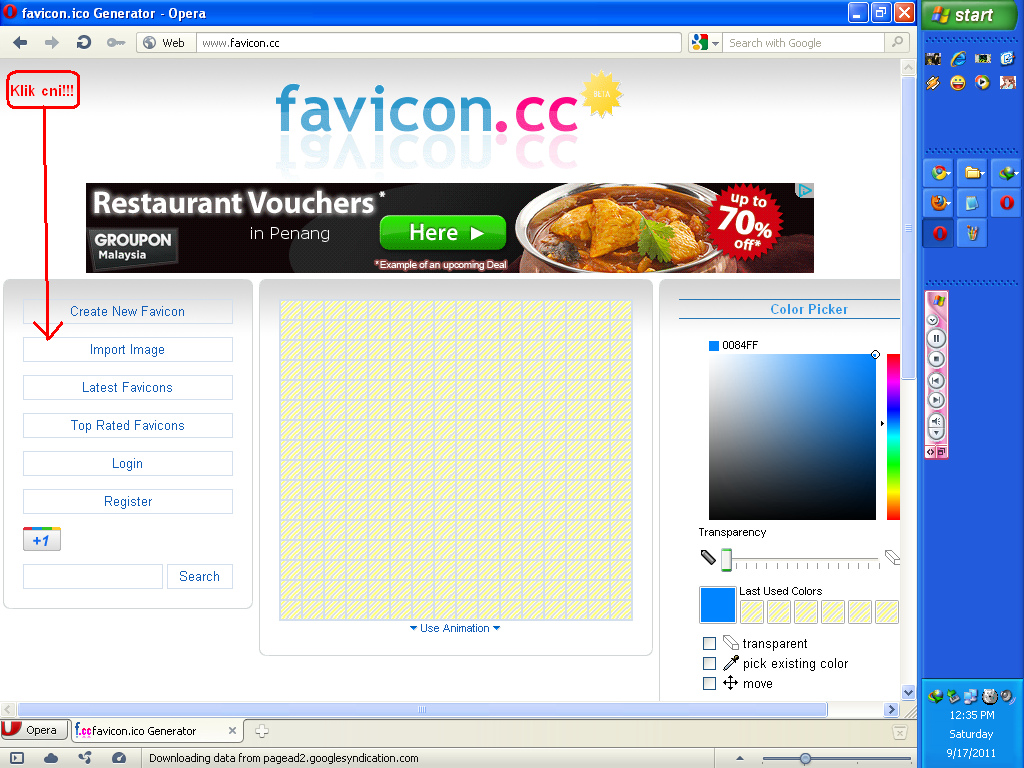Select the opaque pencil icon beside transparency slider
Viewport: 1024px width, 768px height.
coord(708,557)
